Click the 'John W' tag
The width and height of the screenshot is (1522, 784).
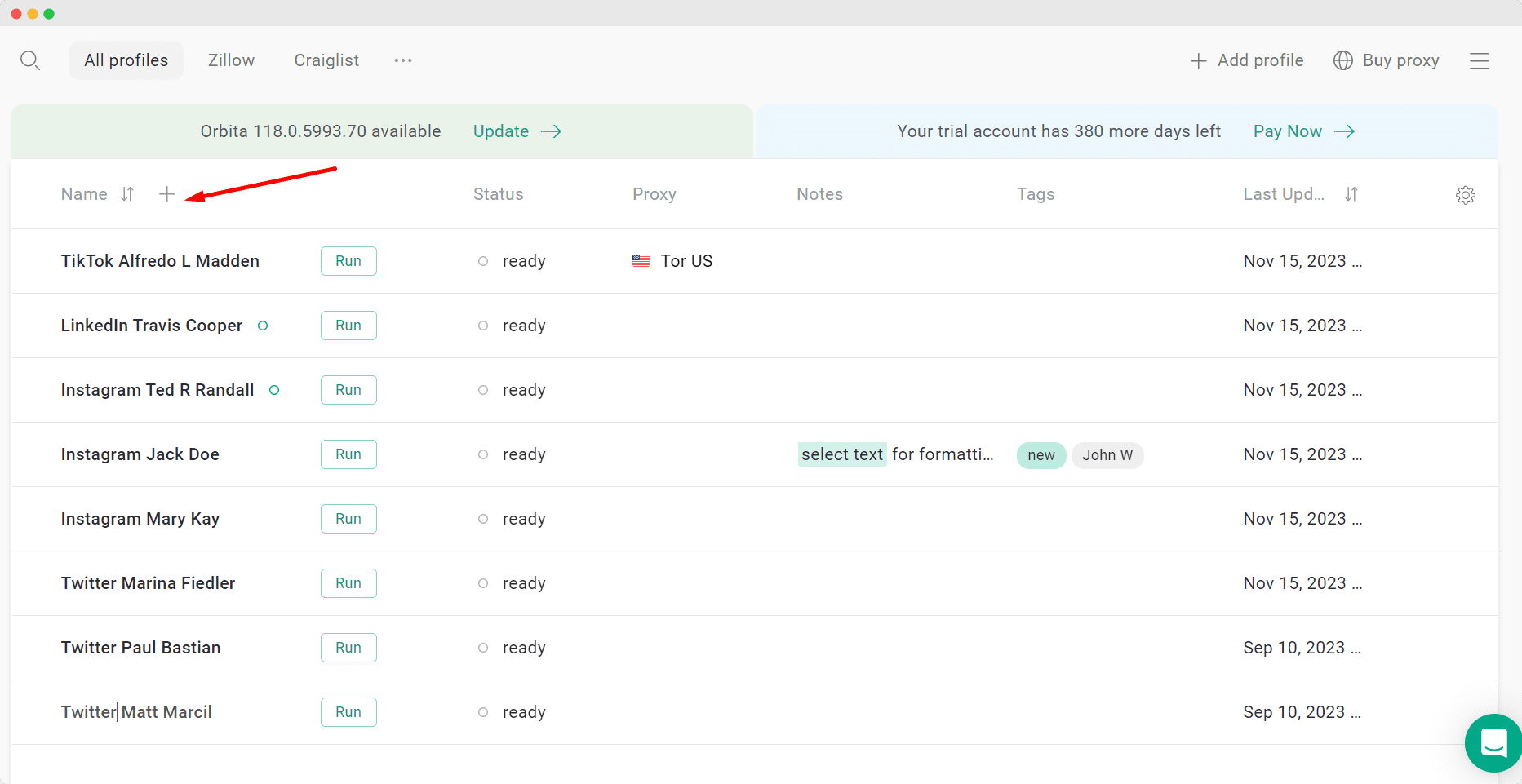(x=1107, y=455)
